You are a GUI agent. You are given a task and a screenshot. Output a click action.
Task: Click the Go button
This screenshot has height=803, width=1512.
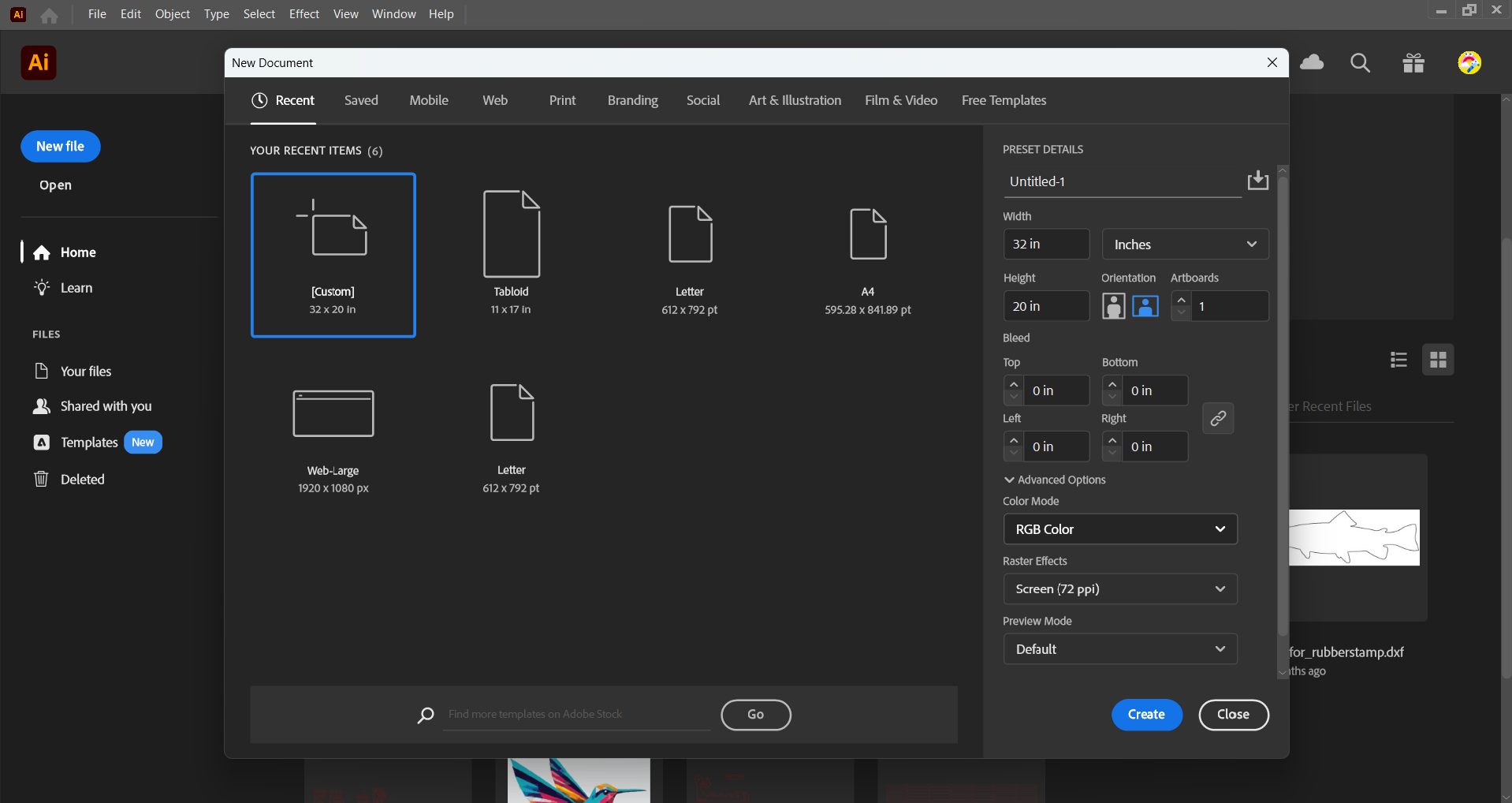click(756, 715)
